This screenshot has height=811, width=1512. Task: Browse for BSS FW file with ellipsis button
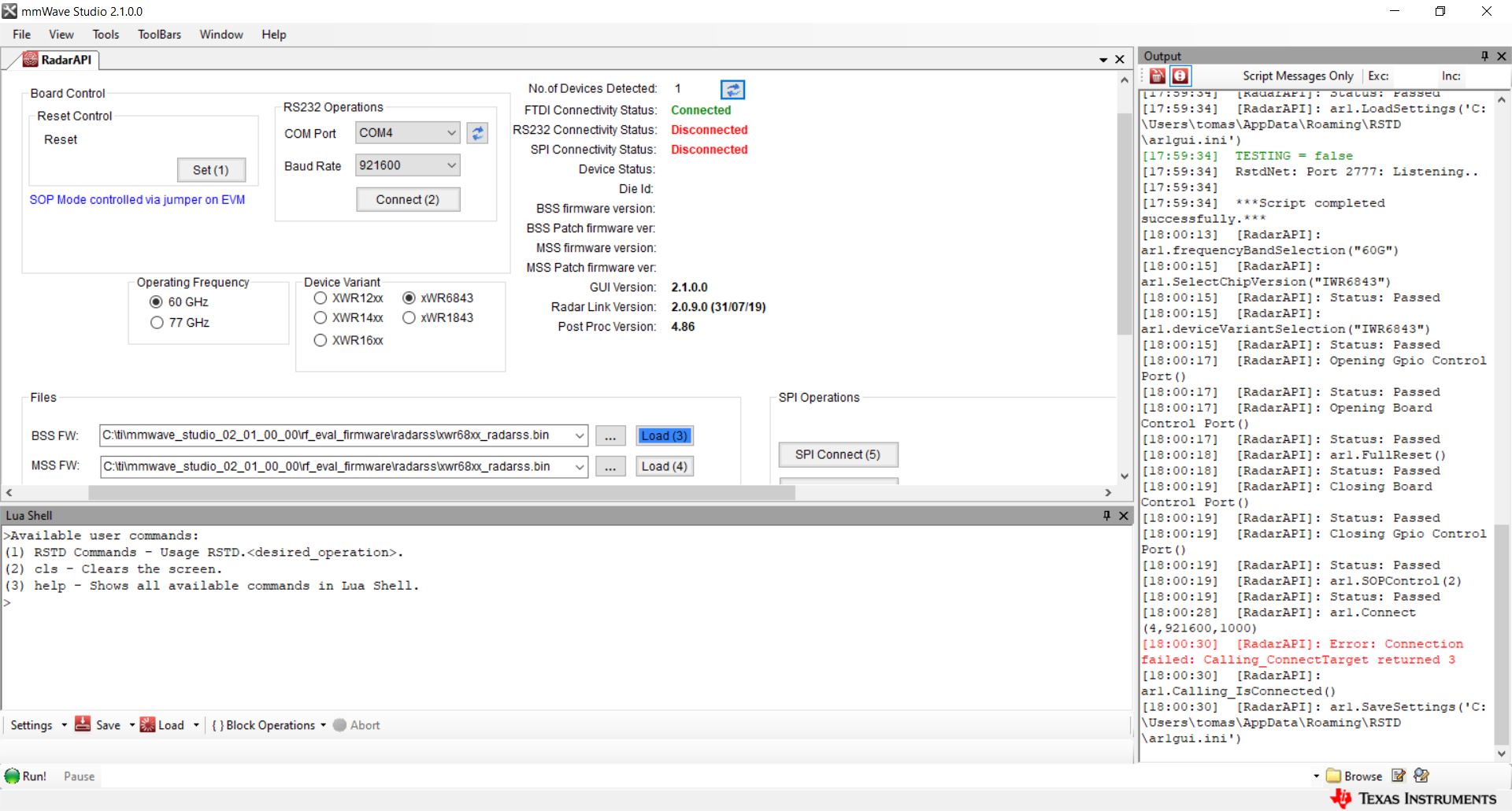click(x=610, y=435)
